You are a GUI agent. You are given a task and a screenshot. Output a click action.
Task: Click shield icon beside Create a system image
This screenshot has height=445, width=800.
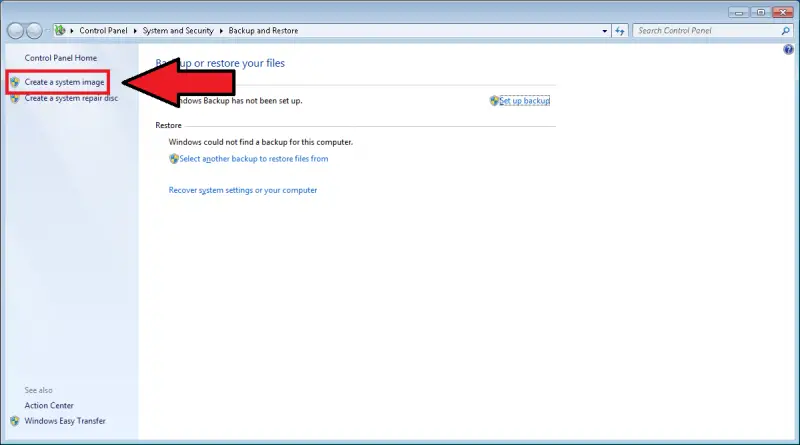point(14,82)
